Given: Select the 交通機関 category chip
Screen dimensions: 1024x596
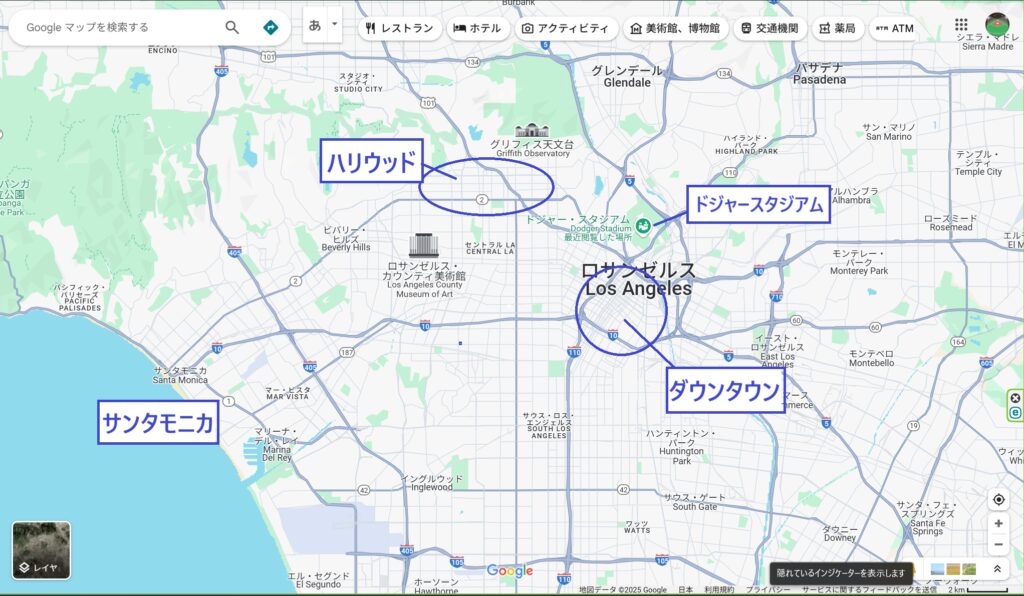Looking at the screenshot, I should pos(770,28).
